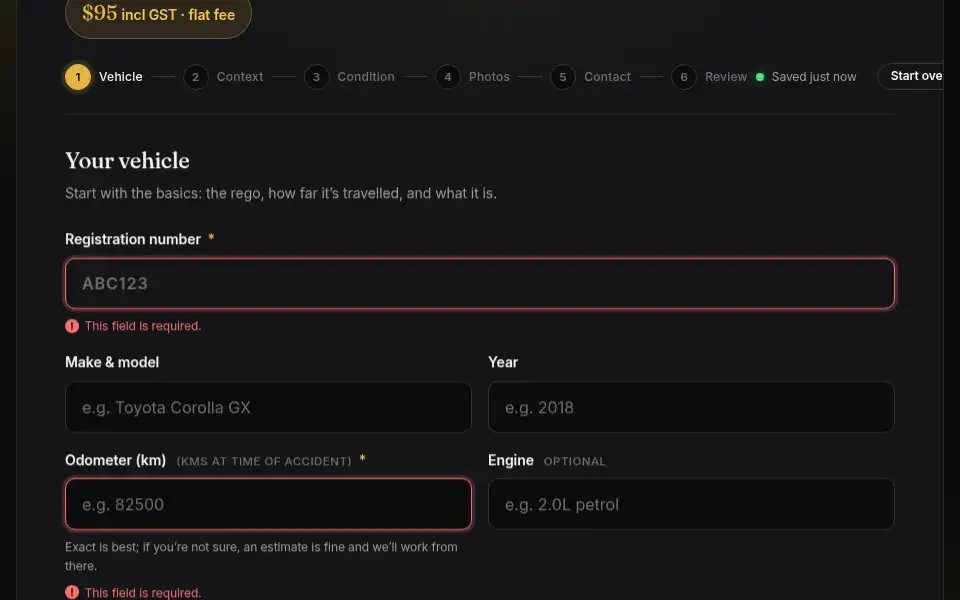The image size is (960, 600).
Task: Click the 'Exact is best' odometer hint text
Action: point(261,557)
